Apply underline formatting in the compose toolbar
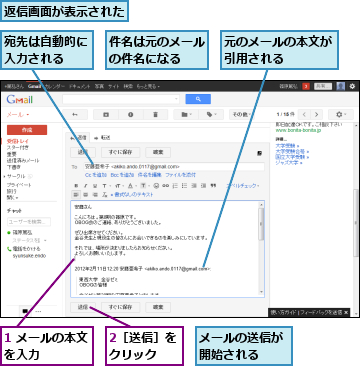The width and height of the screenshot is (360, 366). (95, 186)
